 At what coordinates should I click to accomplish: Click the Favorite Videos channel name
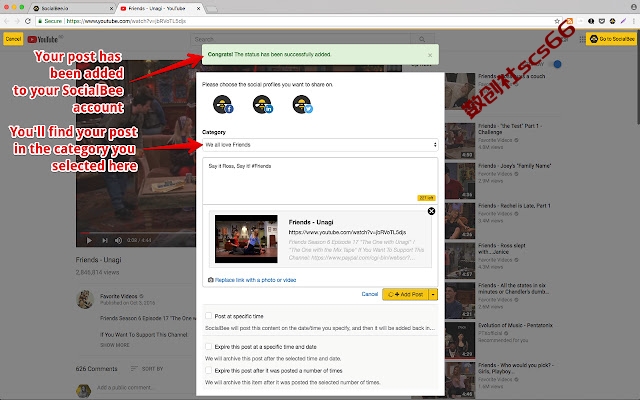click(118, 296)
